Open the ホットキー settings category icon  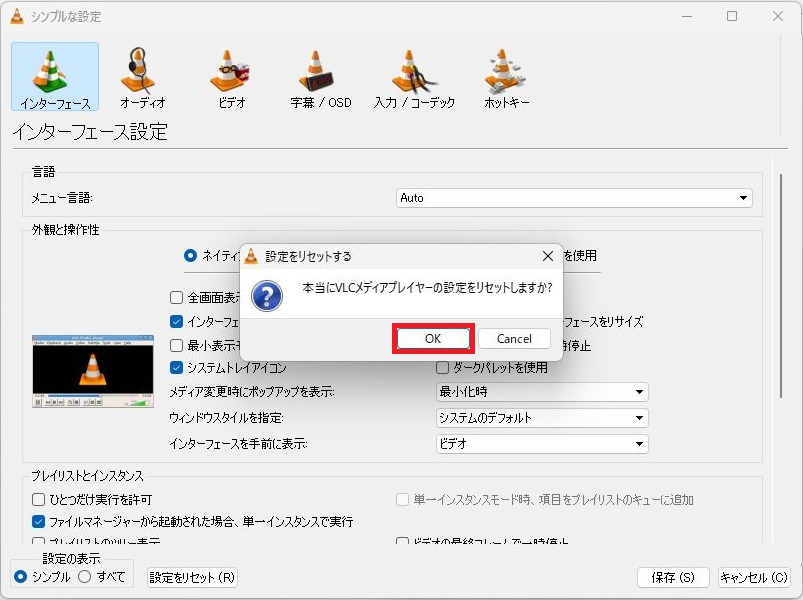pyautogui.click(x=506, y=76)
